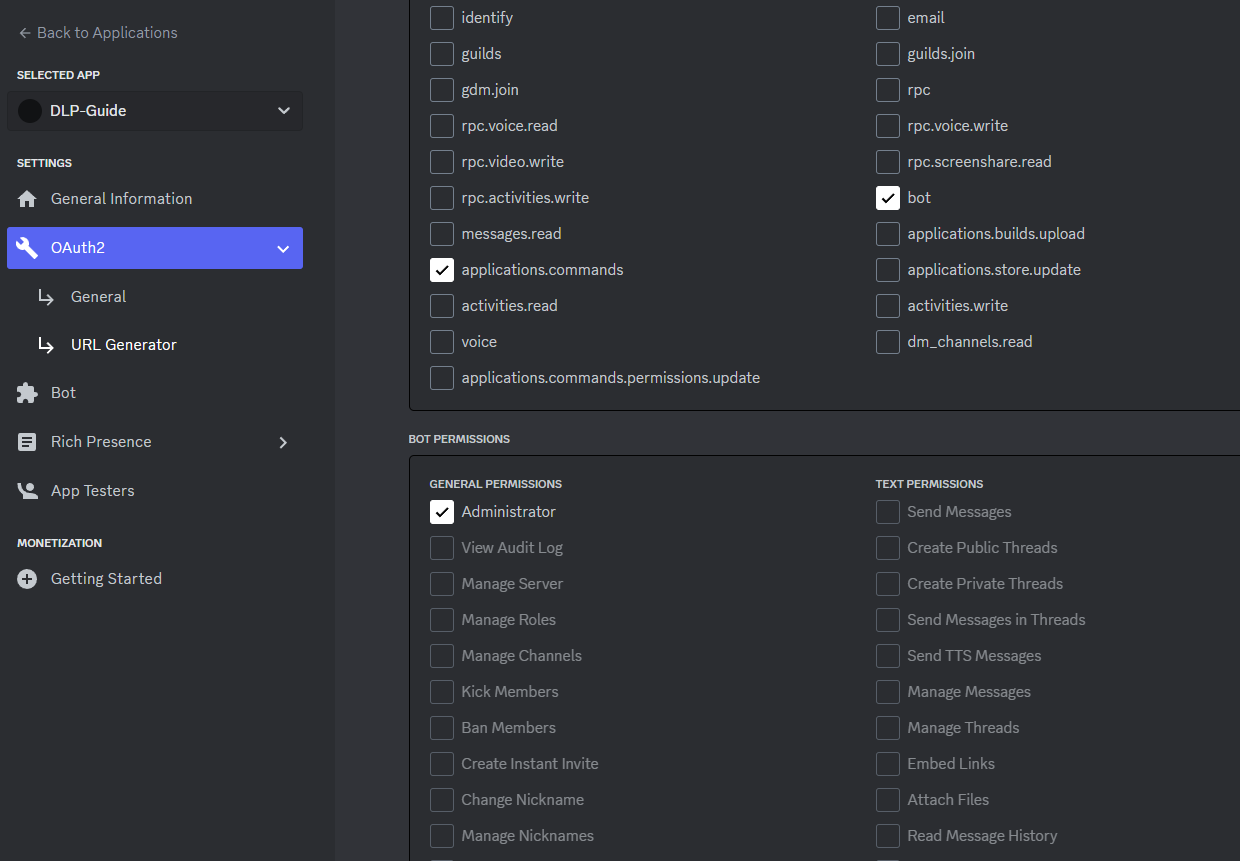Disable the Administrator permission checkbox
Viewport: 1240px width, 861px height.
tap(441, 512)
